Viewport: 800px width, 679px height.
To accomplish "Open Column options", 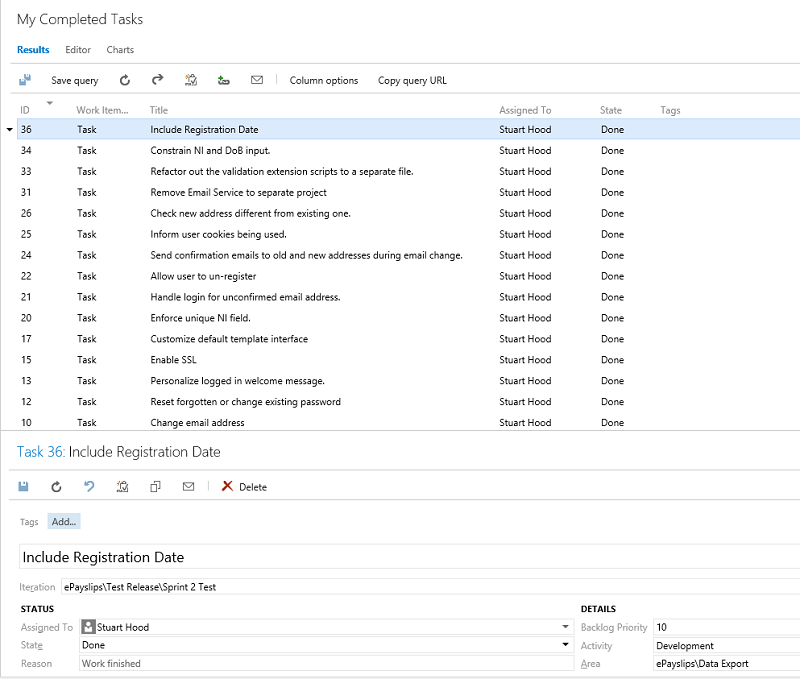I will pyautogui.click(x=324, y=80).
